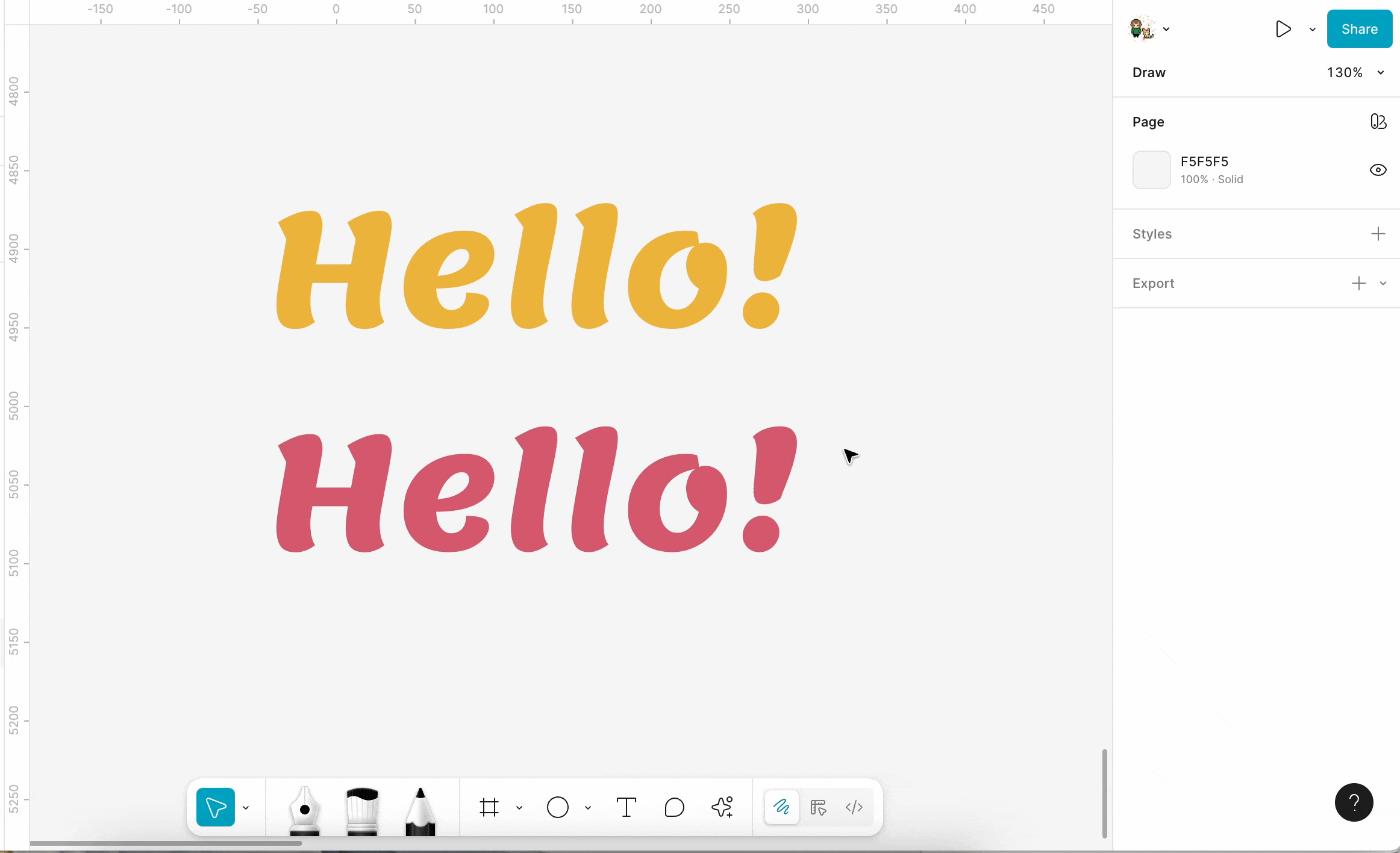Open page variables icon

coord(1378,122)
